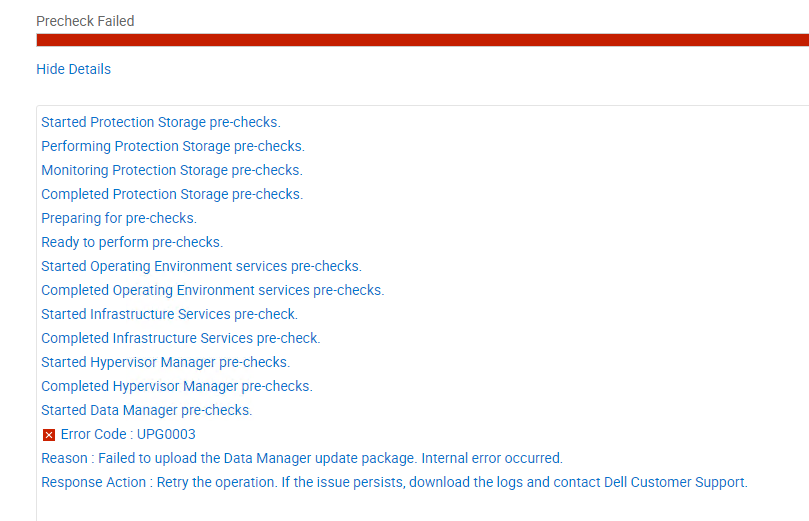809x521 pixels.
Task: Click 'Performing Protection Storage pre-checks' line
Action: 172,146
